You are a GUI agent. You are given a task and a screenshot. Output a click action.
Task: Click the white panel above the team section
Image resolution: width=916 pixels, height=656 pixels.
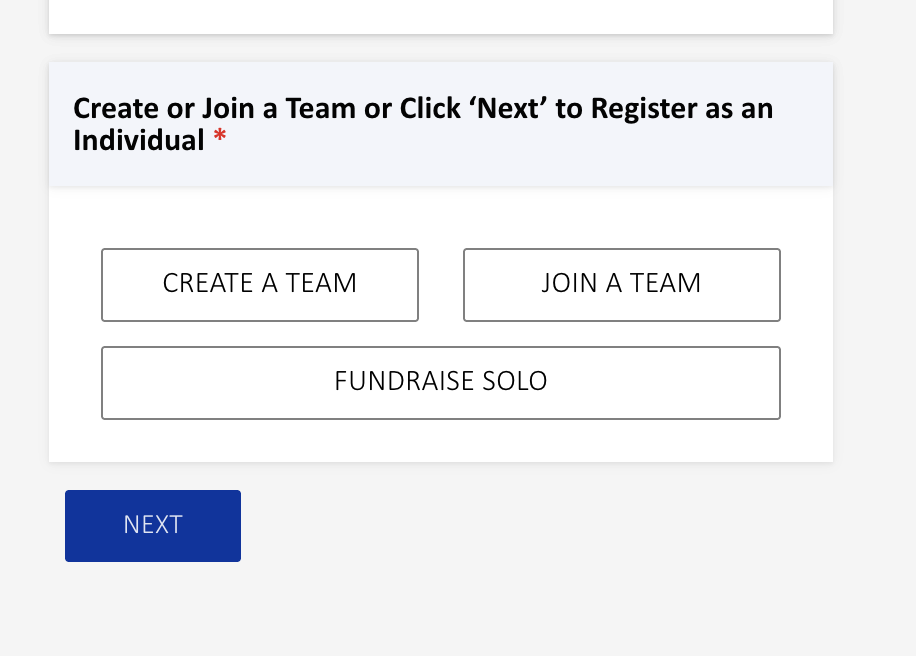click(x=440, y=15)
